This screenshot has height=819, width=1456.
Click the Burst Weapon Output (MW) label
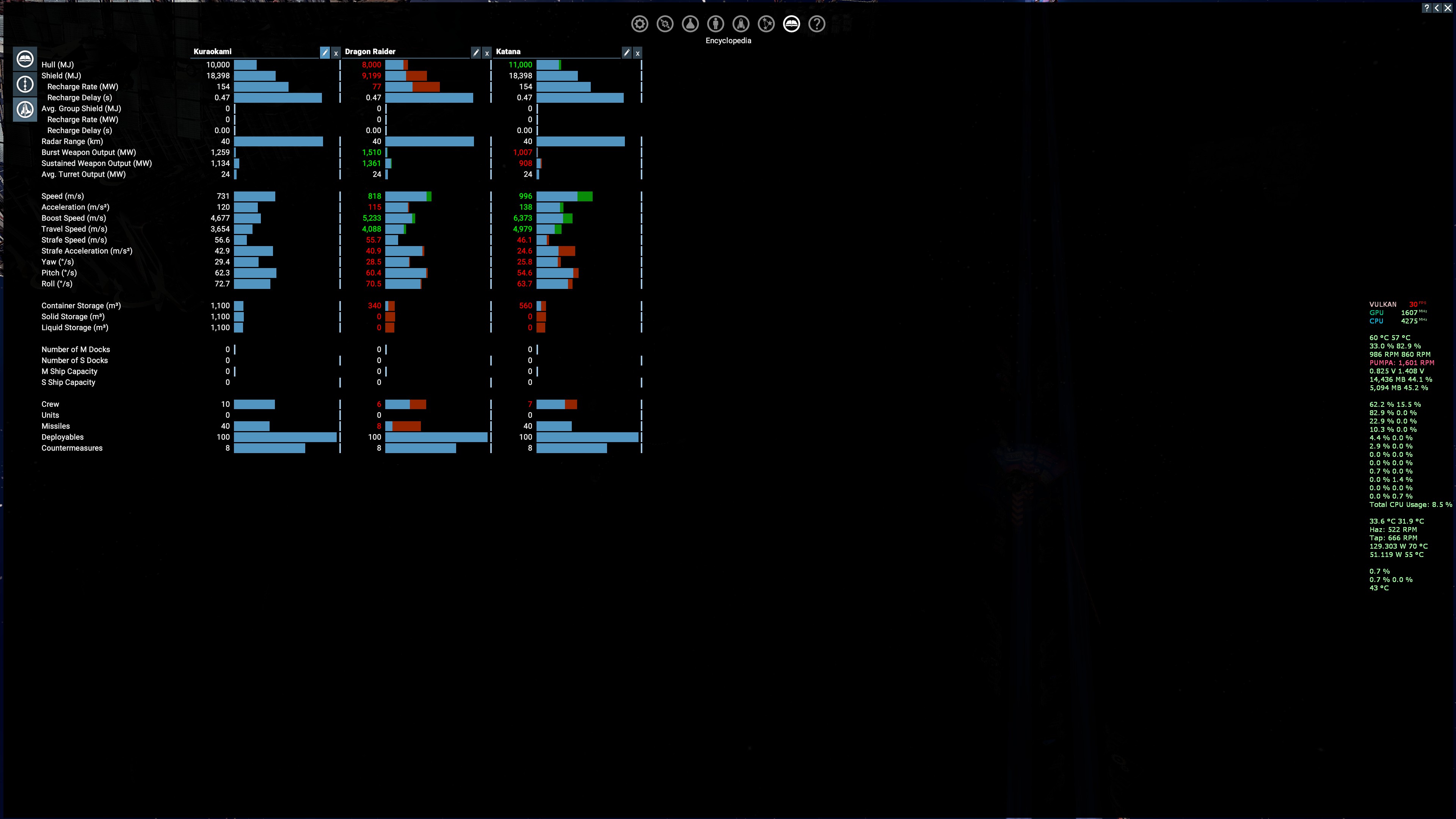click(89, 152)
